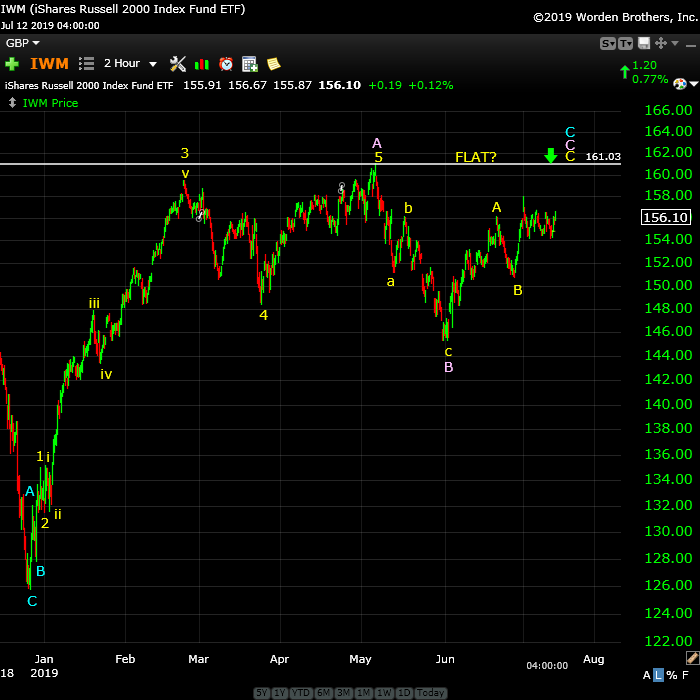Click the green +0.12% change value
The width and height of the screenshot is (700, 700).
[431, 85]
